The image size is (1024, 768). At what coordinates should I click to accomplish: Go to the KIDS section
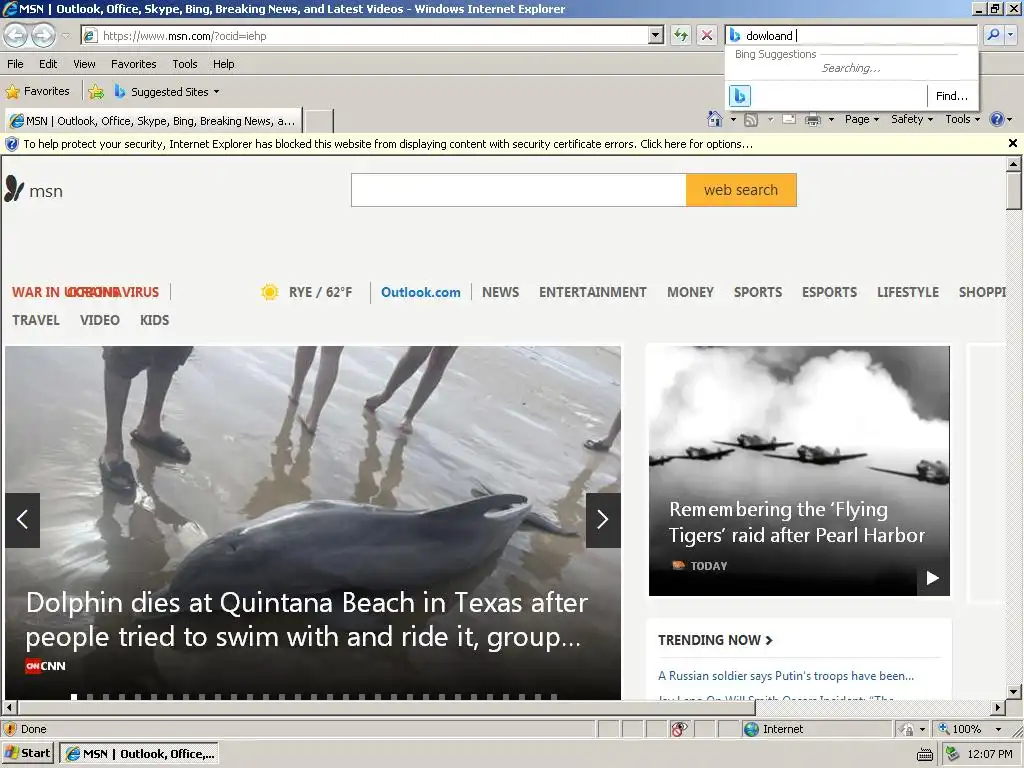click(155, 320)
